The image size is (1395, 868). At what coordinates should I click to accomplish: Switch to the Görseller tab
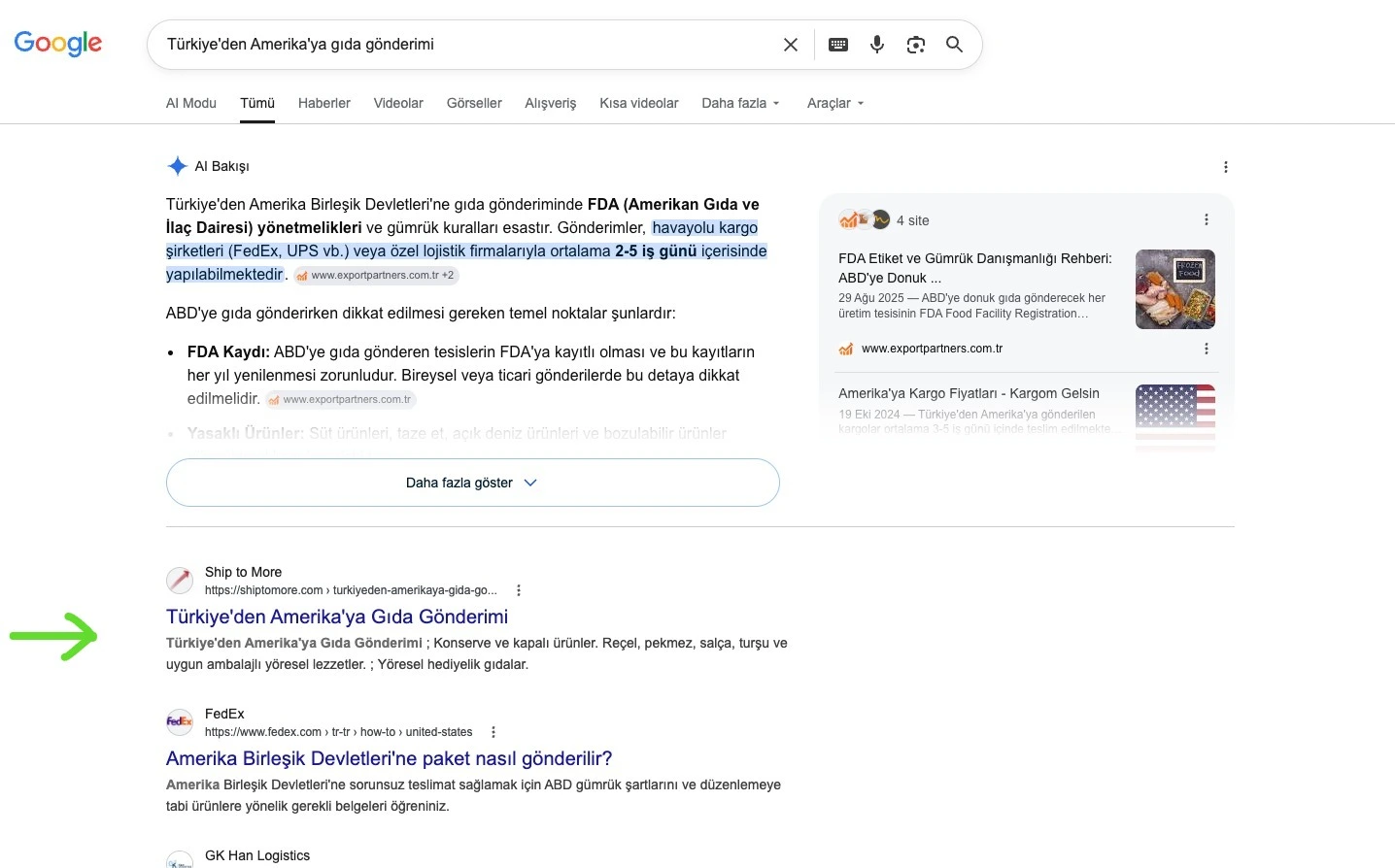[x=474, y=103]
